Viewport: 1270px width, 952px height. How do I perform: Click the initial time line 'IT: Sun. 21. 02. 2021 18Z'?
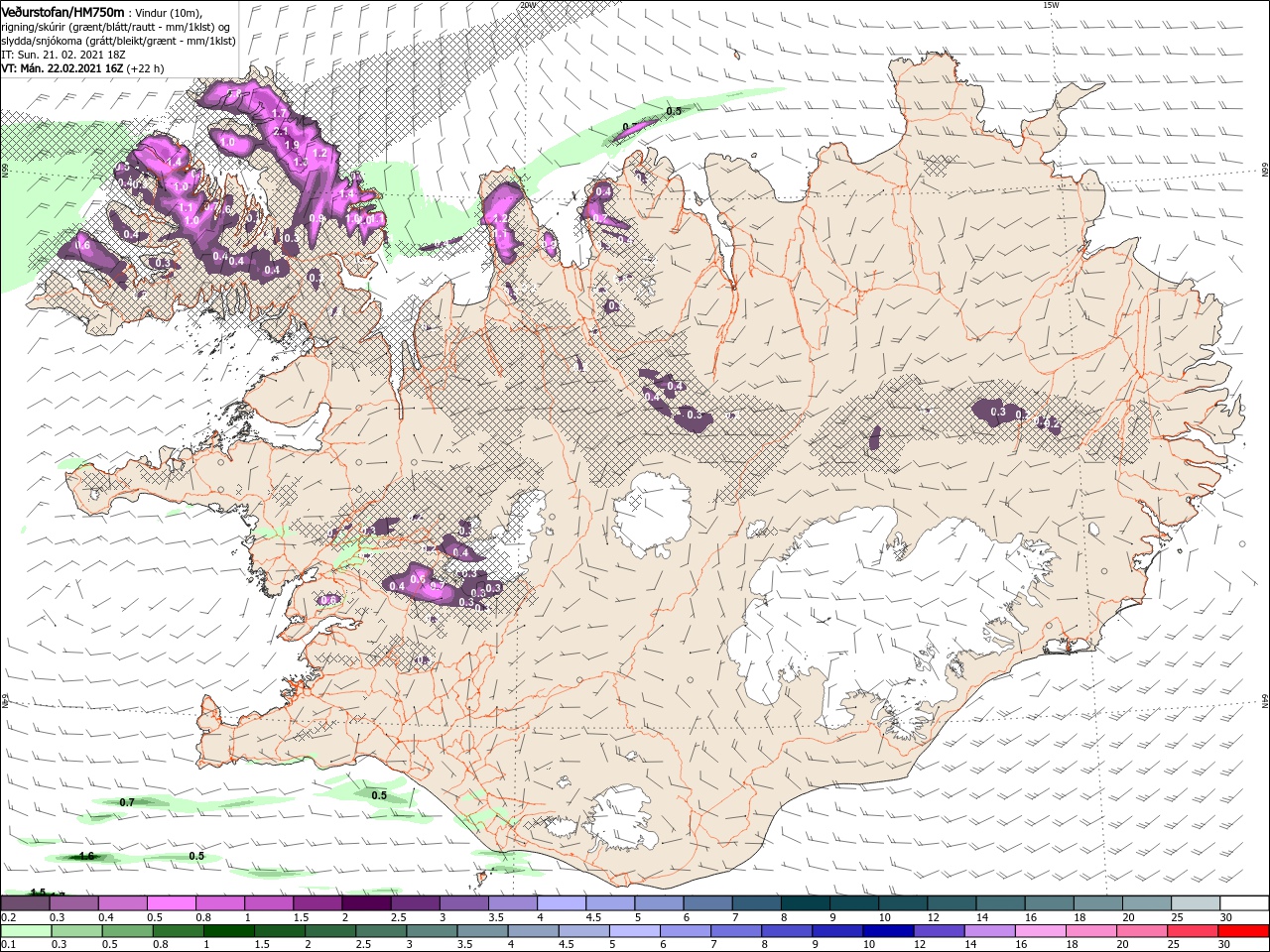click(63, 55)
